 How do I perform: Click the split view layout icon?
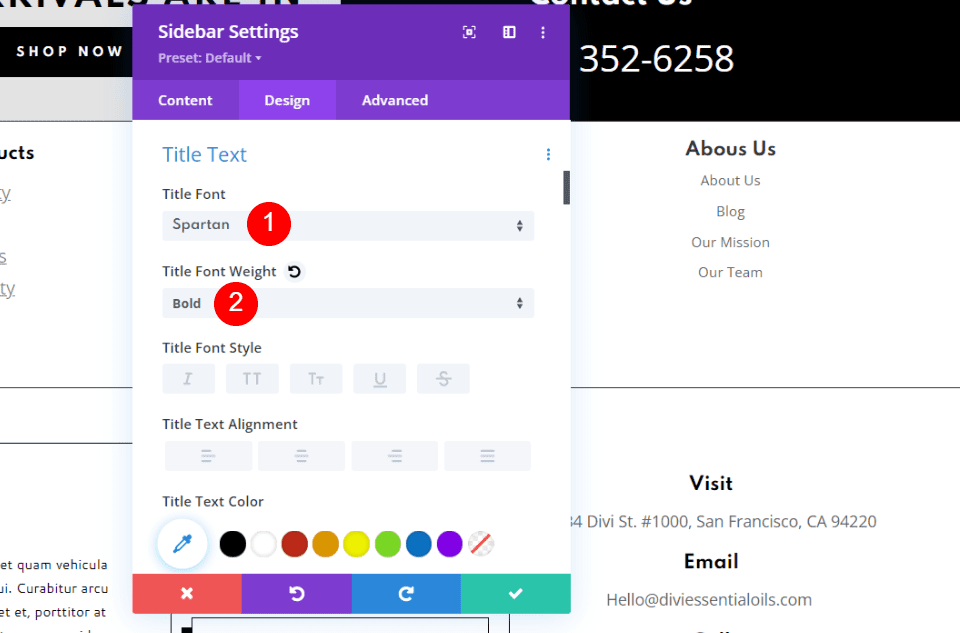(509, 32)
